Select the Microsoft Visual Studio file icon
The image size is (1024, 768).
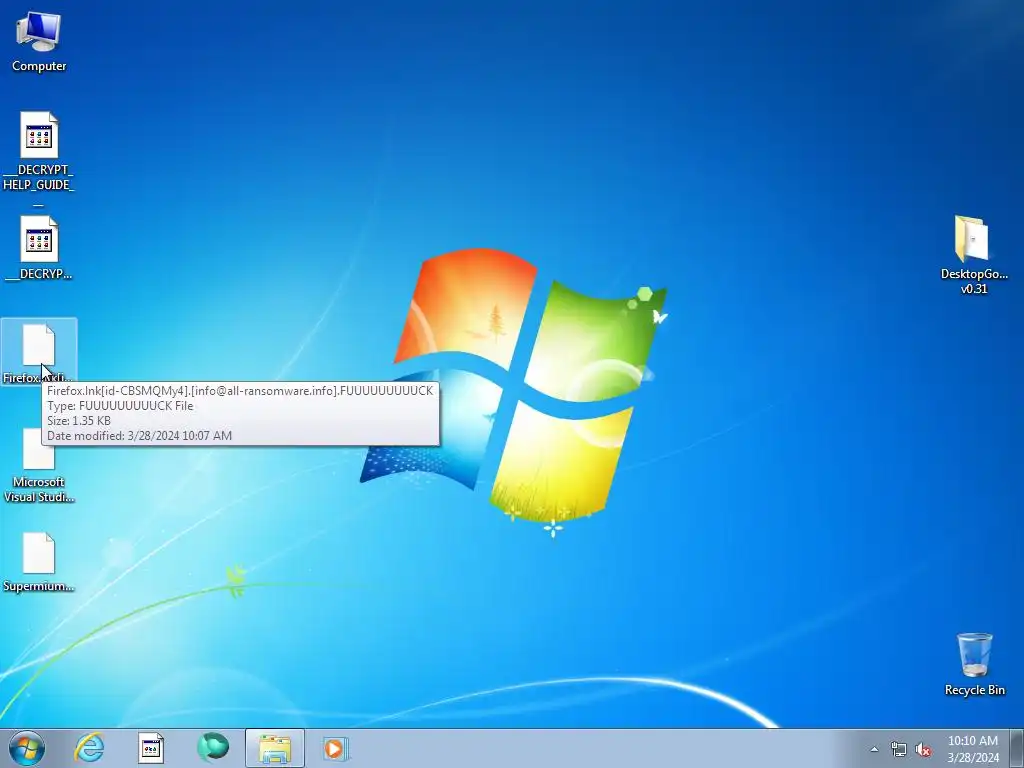[x=39, y=465]
